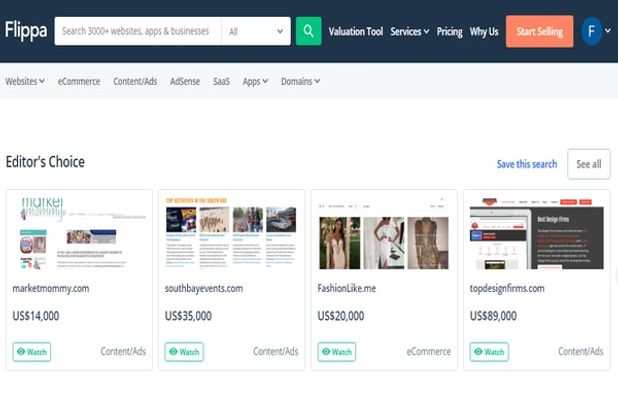Open southbayevents.com listing thumbnail

coord(231,233)
